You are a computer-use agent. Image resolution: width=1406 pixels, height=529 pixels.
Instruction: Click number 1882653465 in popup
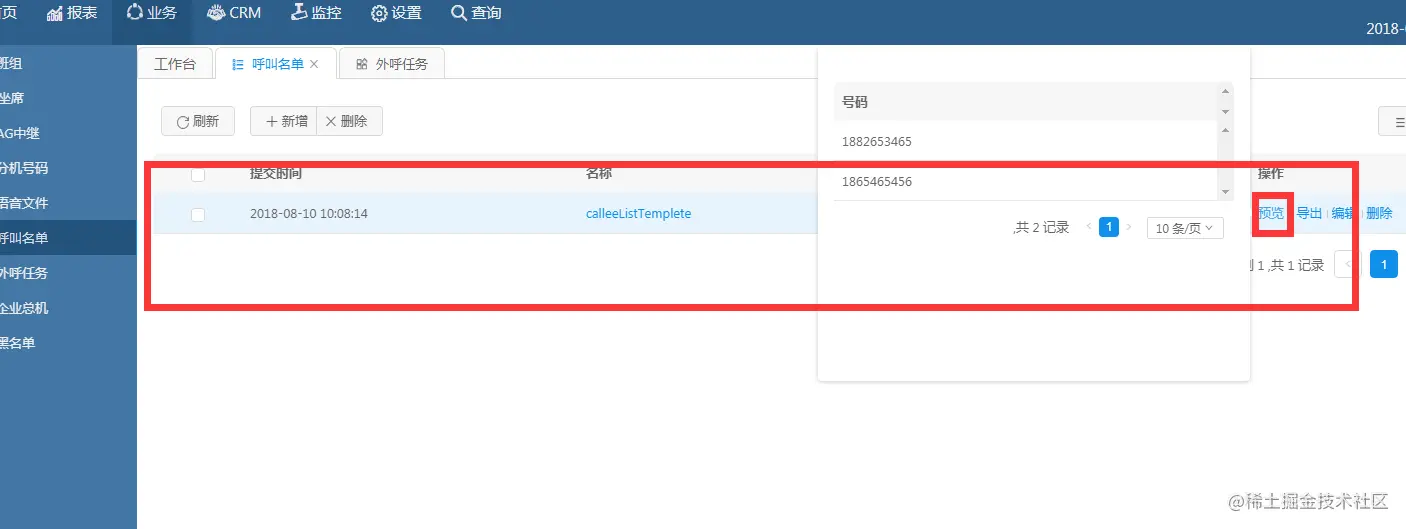pos(877,142)
